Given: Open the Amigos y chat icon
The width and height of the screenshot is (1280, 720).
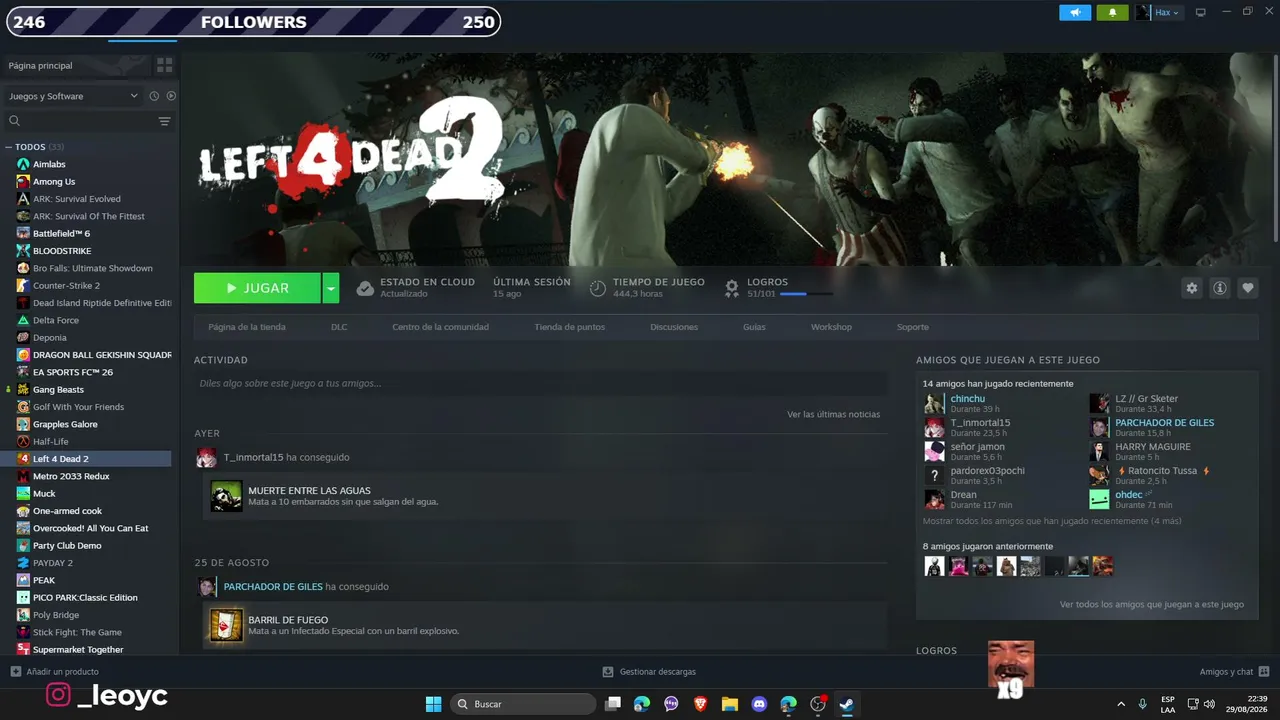Looking at the screenshot, I should point(1264,672).
